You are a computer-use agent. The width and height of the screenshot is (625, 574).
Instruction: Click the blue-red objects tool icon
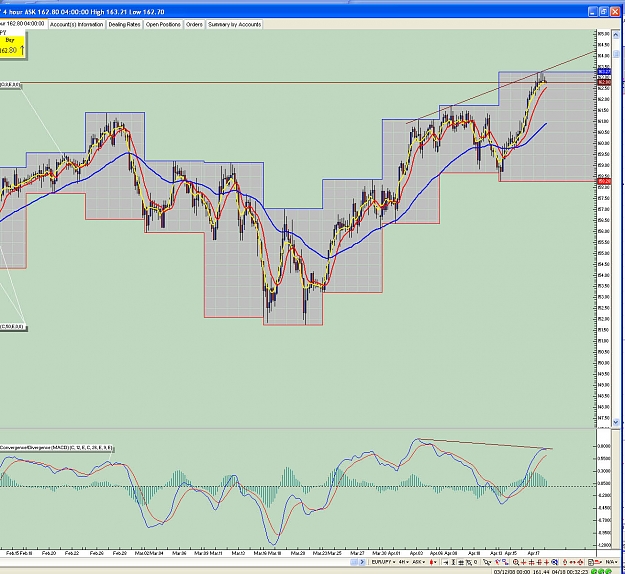pyautogui.click(x=505, y=562)
